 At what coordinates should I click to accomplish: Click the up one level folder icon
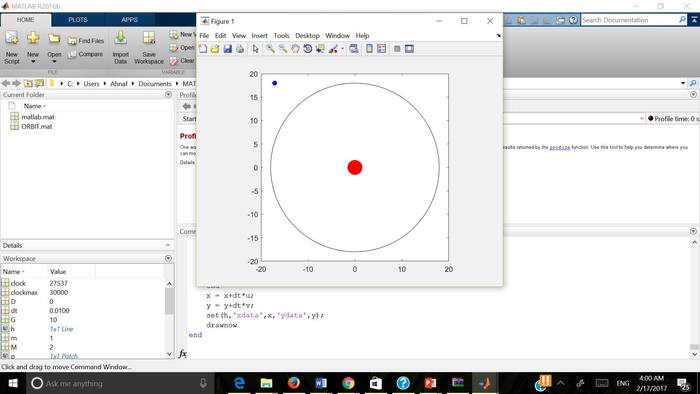click(28, 83)
